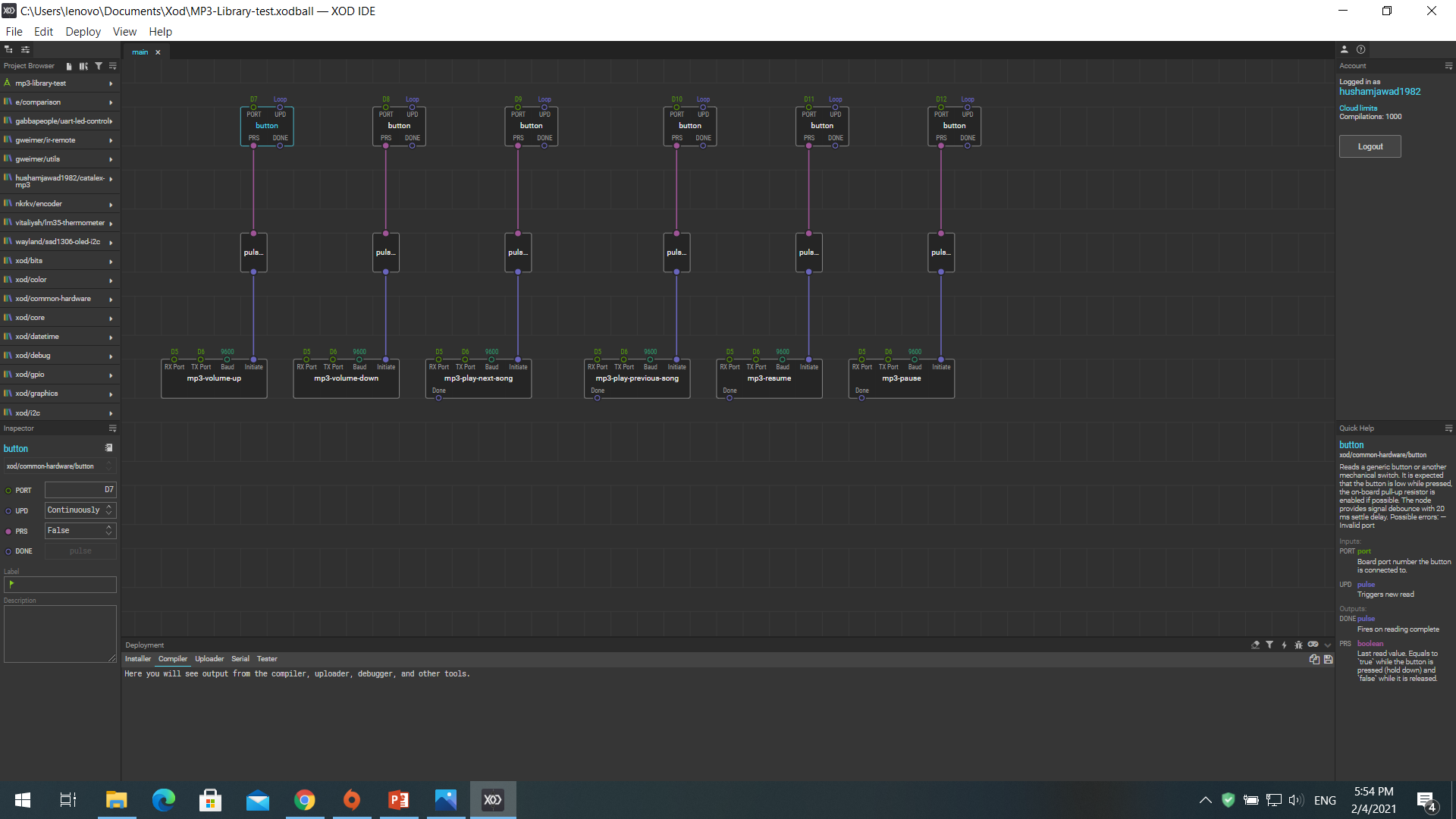The image size is (1456, 819).
Task: Click the new patch icon in Project Browser
Action: coord(69,66)
